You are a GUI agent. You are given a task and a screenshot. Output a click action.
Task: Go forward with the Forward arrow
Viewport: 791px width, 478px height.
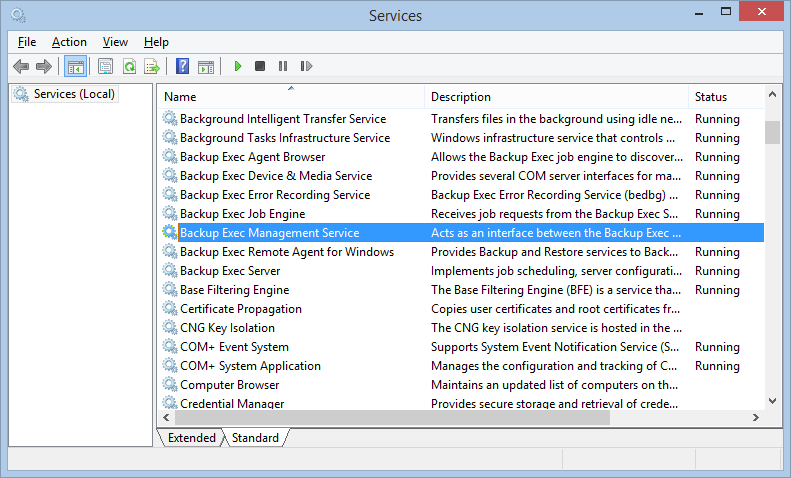point(44,66)
